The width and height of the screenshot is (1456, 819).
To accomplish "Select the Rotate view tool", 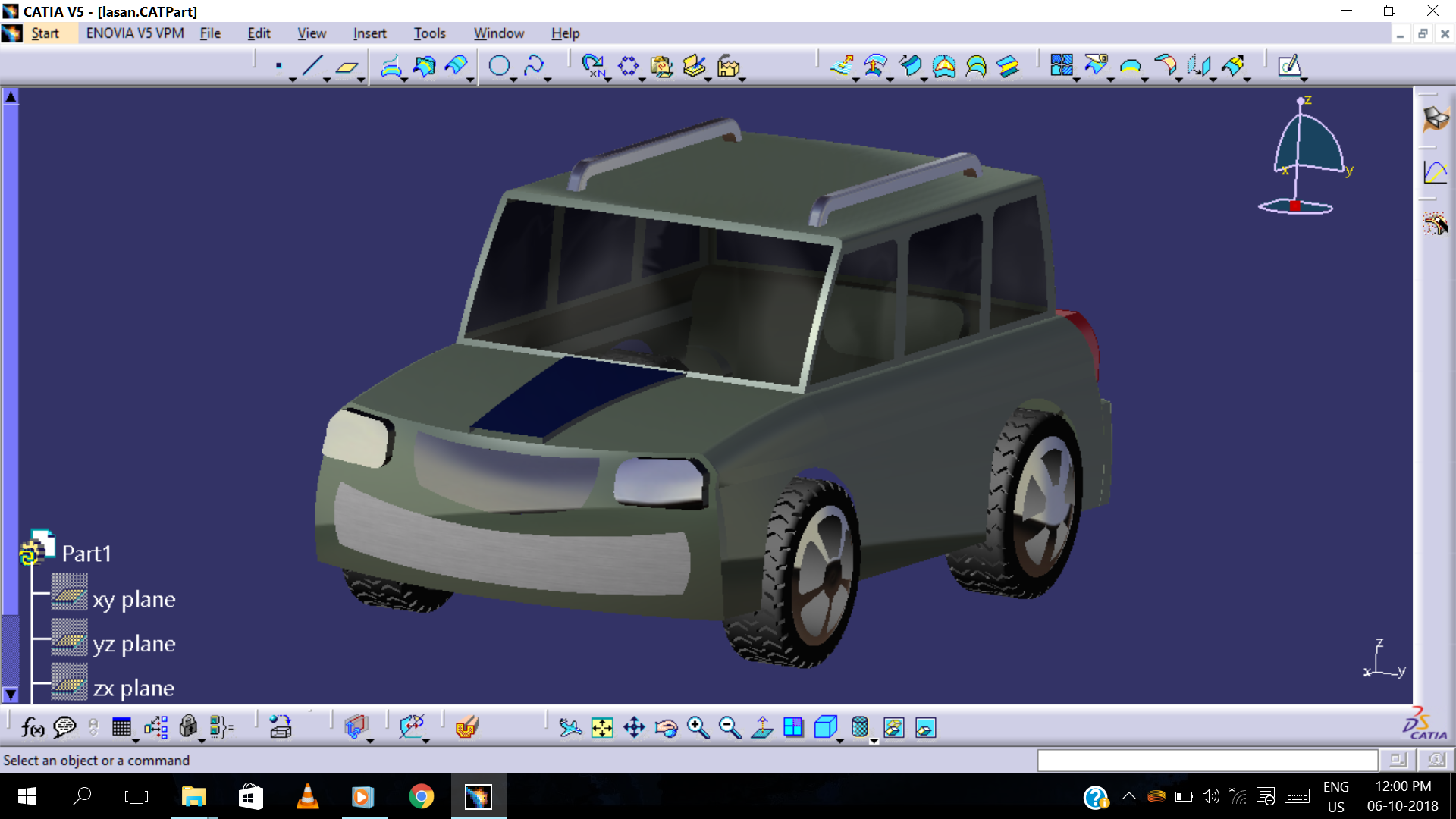I will click(x=666, y=728).
